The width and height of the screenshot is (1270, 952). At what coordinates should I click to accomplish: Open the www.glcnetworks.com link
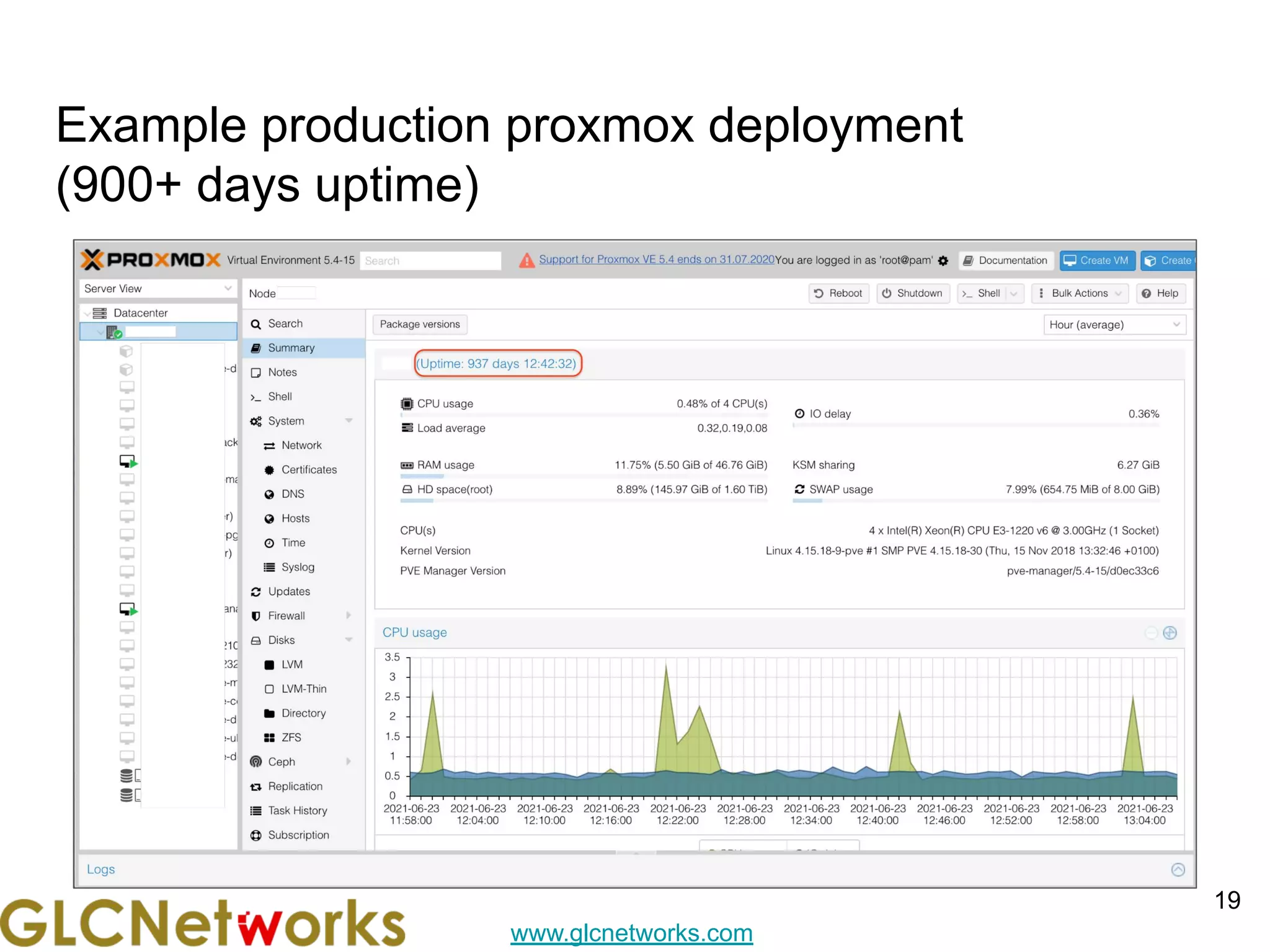click(631, 933)
